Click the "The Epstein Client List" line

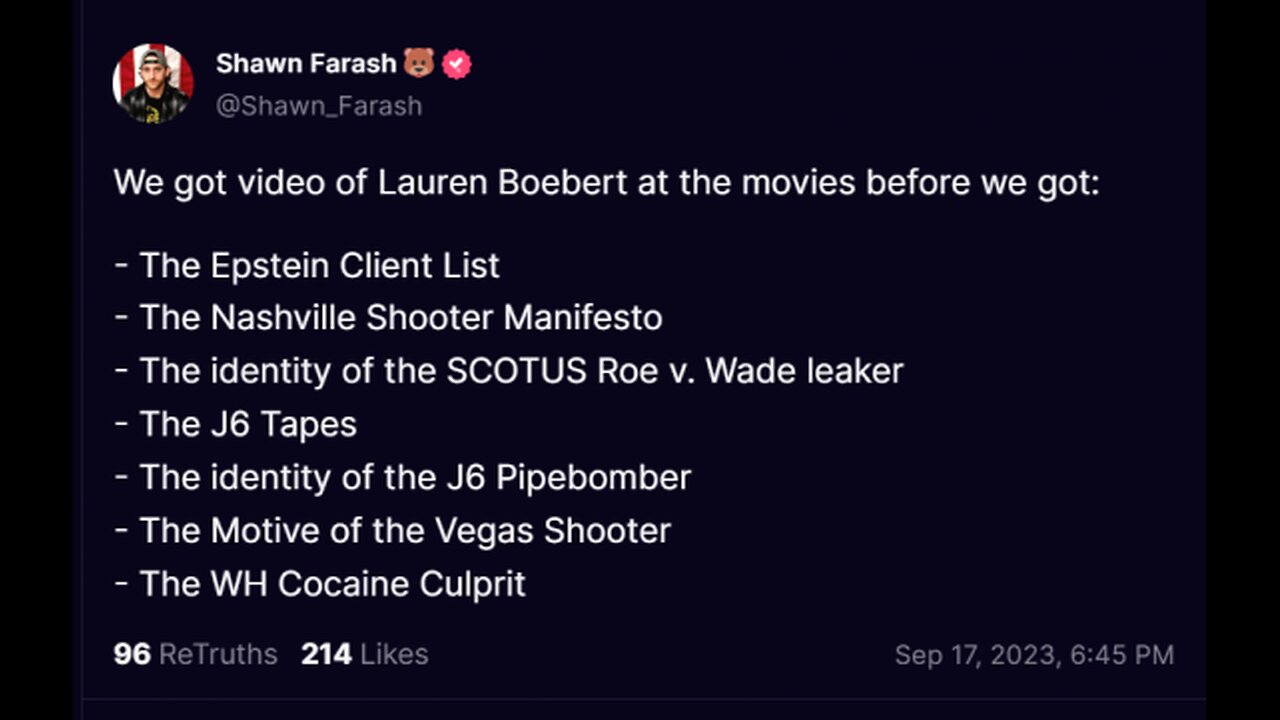(x=318, y=265)
